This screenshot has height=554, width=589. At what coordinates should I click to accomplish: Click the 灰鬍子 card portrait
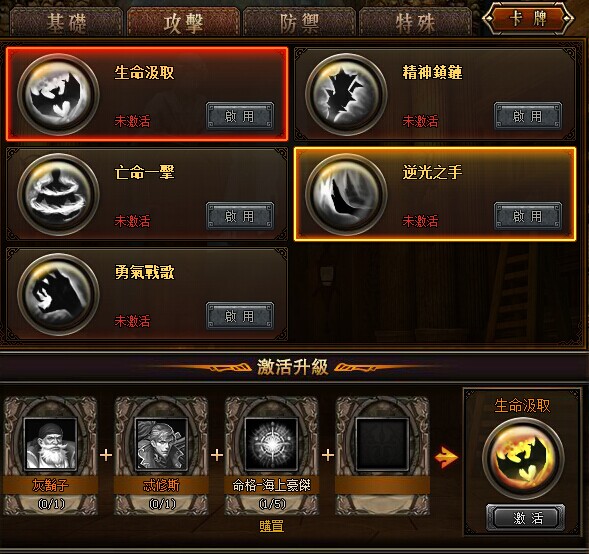pyautogui.click(x=50, y=444)
